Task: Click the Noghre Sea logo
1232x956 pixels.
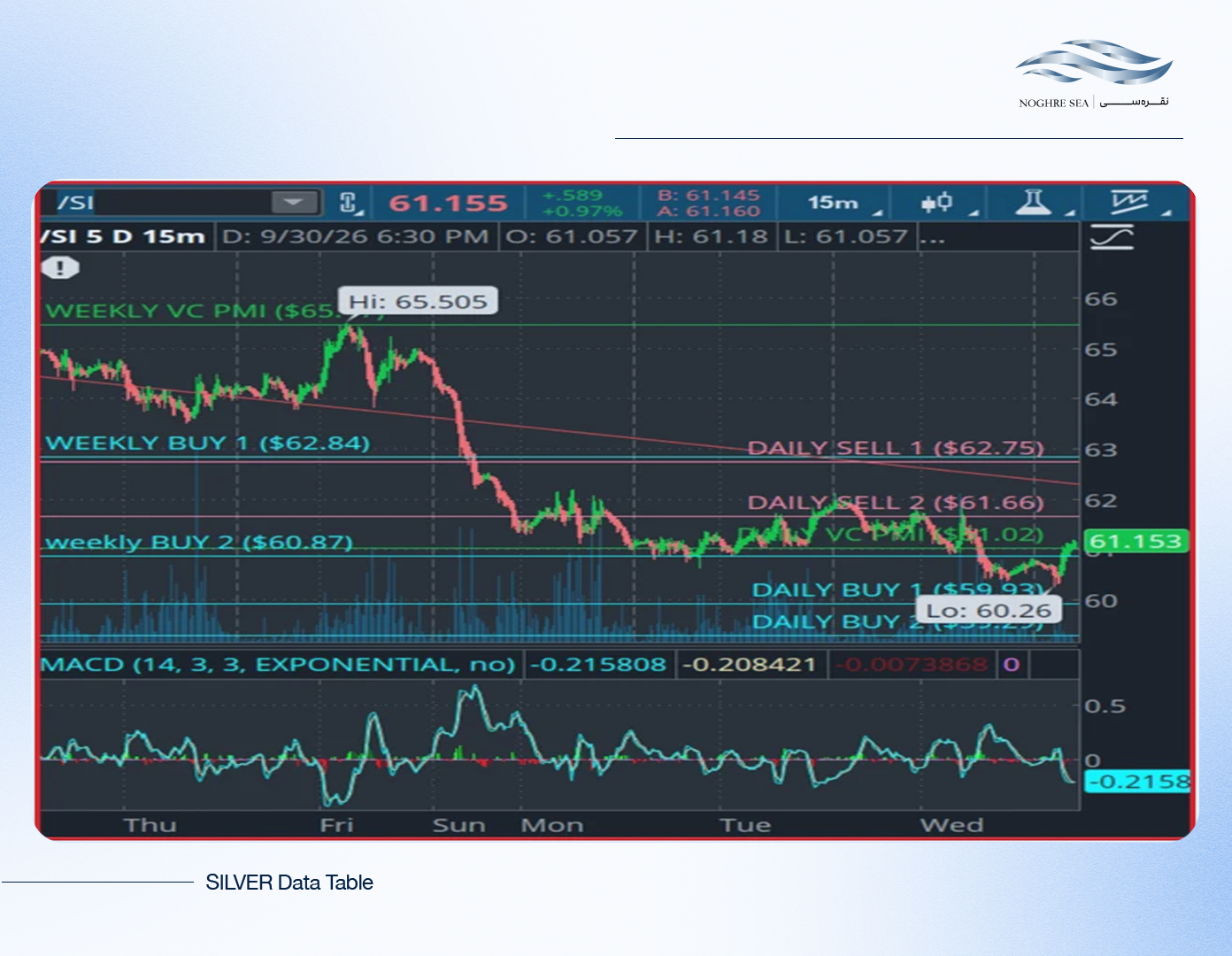Action: 1094,73
